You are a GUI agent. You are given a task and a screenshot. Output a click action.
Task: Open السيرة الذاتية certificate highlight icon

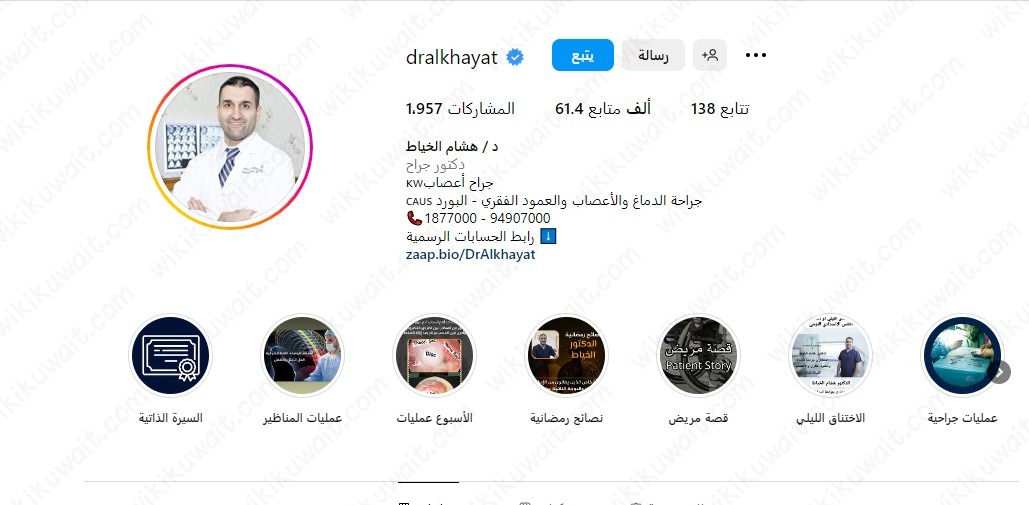point(171,355)
